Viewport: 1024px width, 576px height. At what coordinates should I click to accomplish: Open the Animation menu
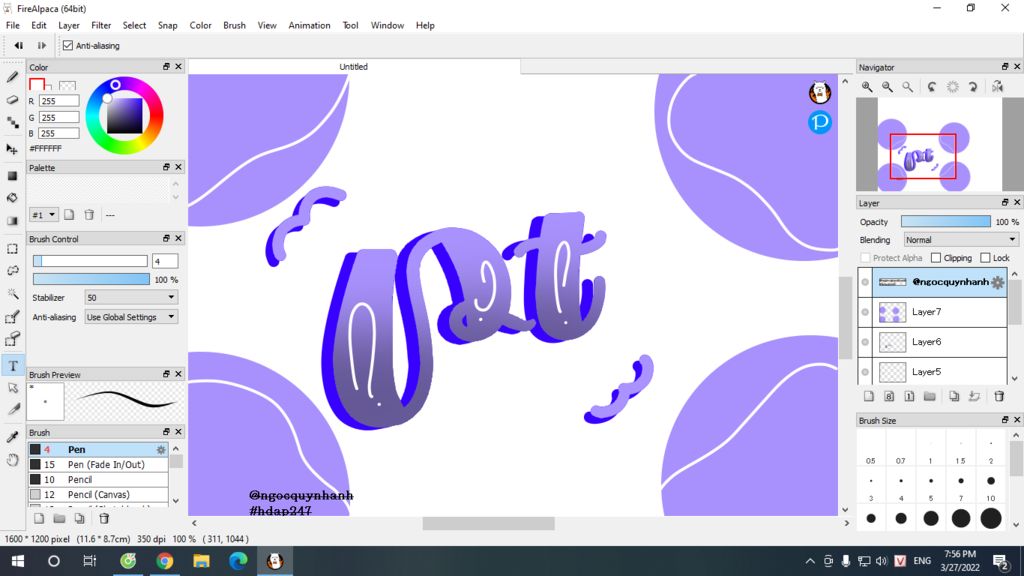click(310, 25)
